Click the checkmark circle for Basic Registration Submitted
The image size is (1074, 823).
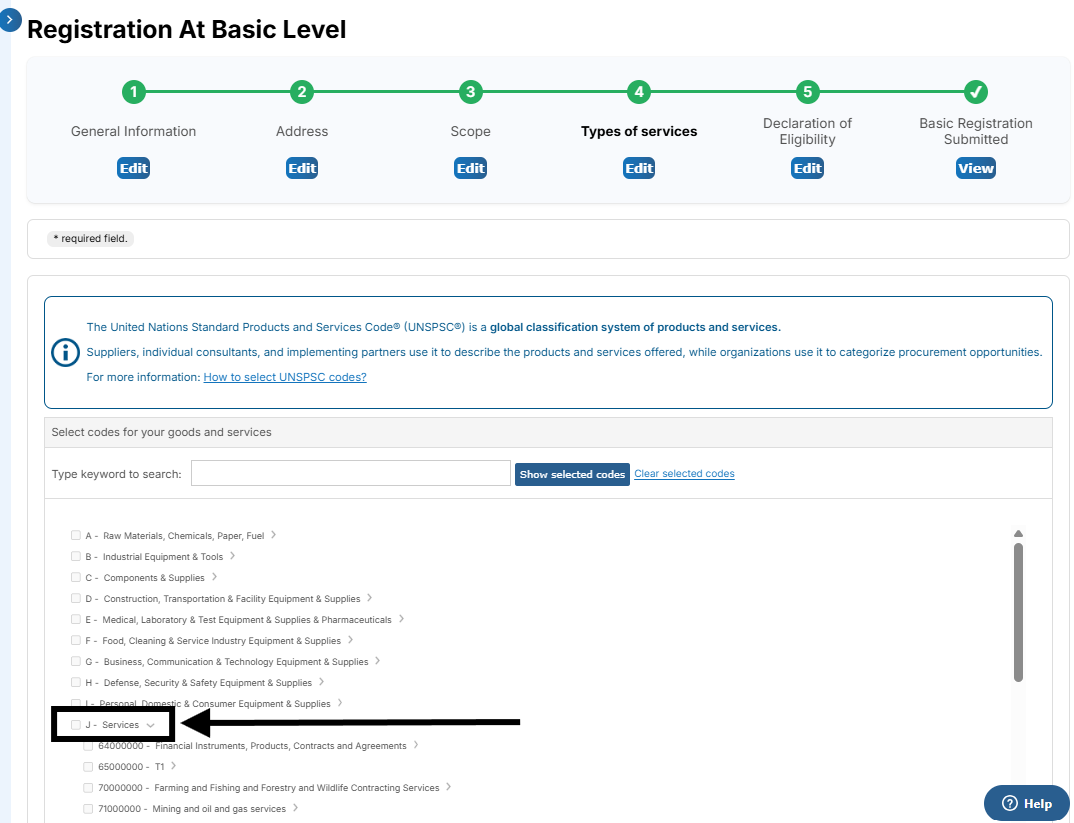click(x=976, y=93)
